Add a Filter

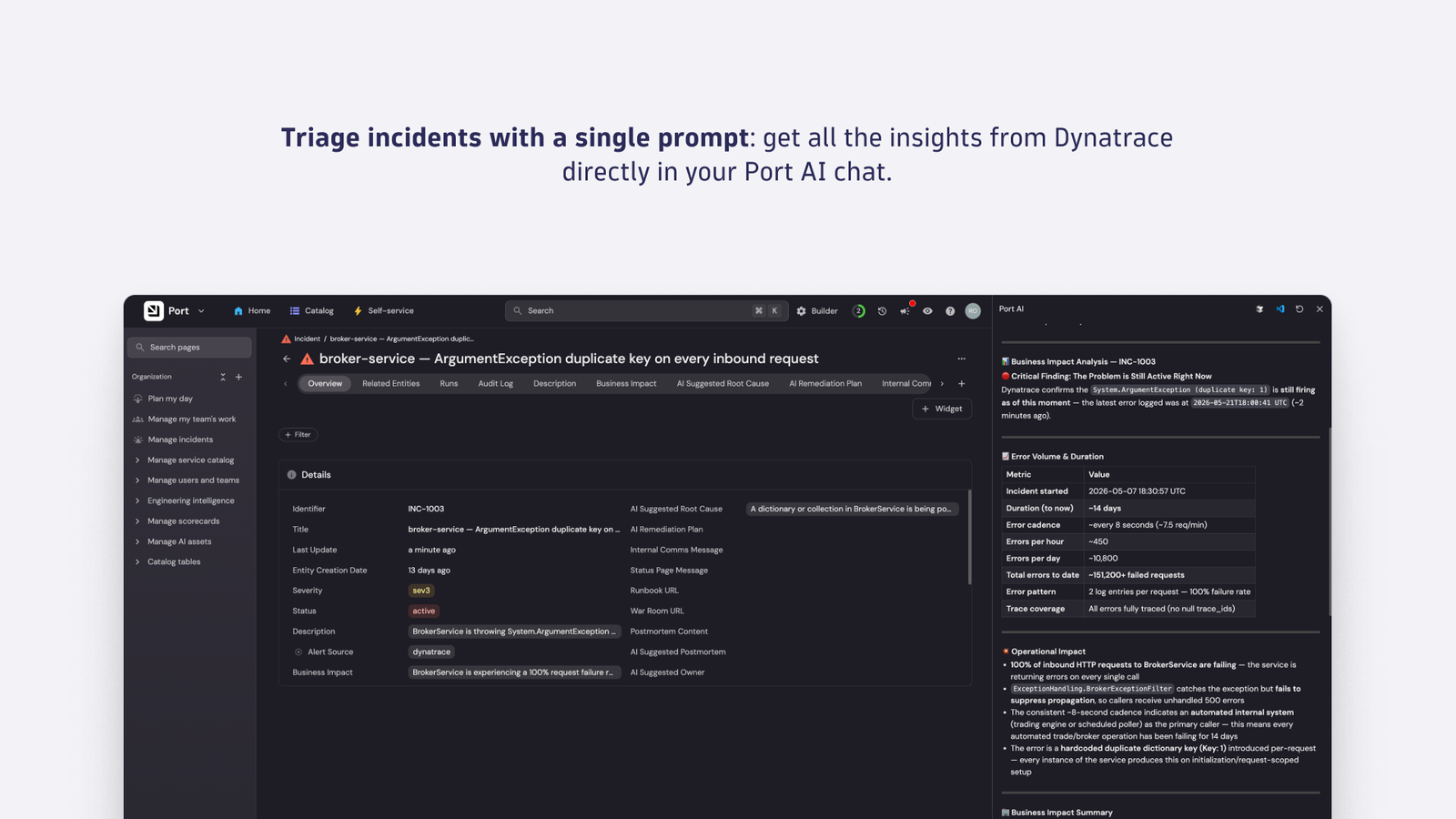(298, 435)
